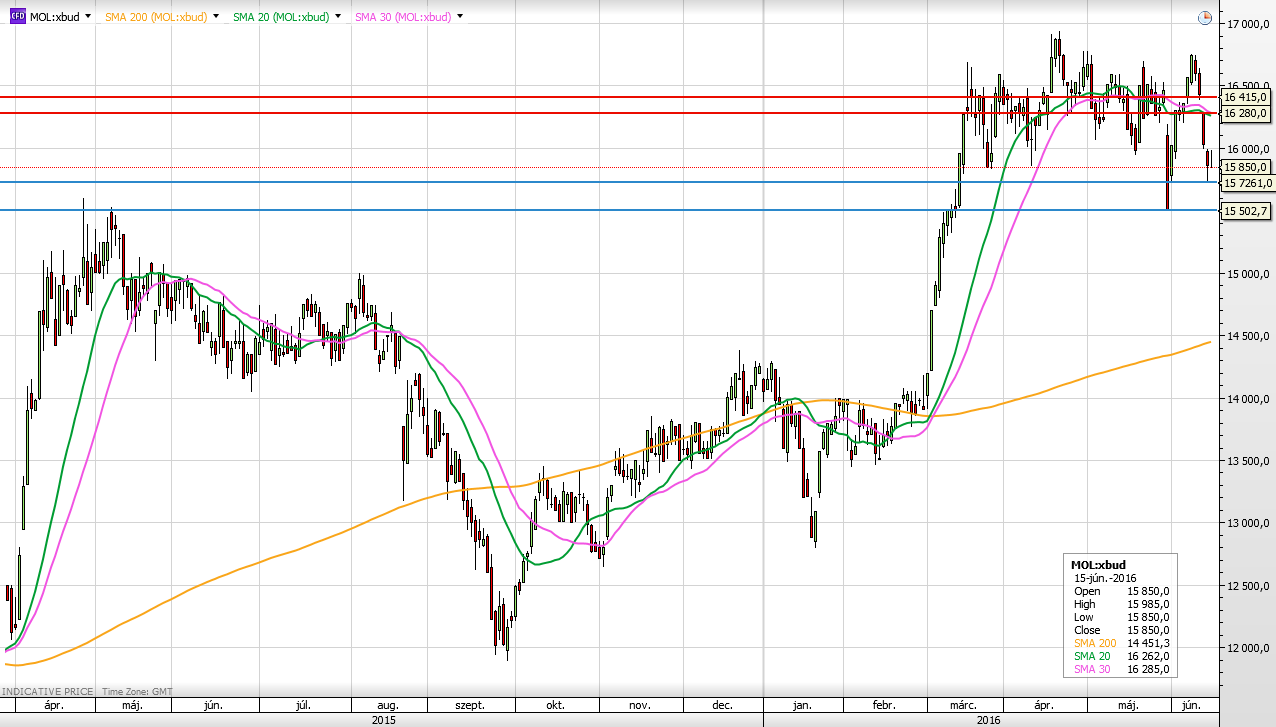Click the 12 000,0 price axis label
This screenshot has width=1276, height=727.
pyautogui.click(x=1247, y=648)
